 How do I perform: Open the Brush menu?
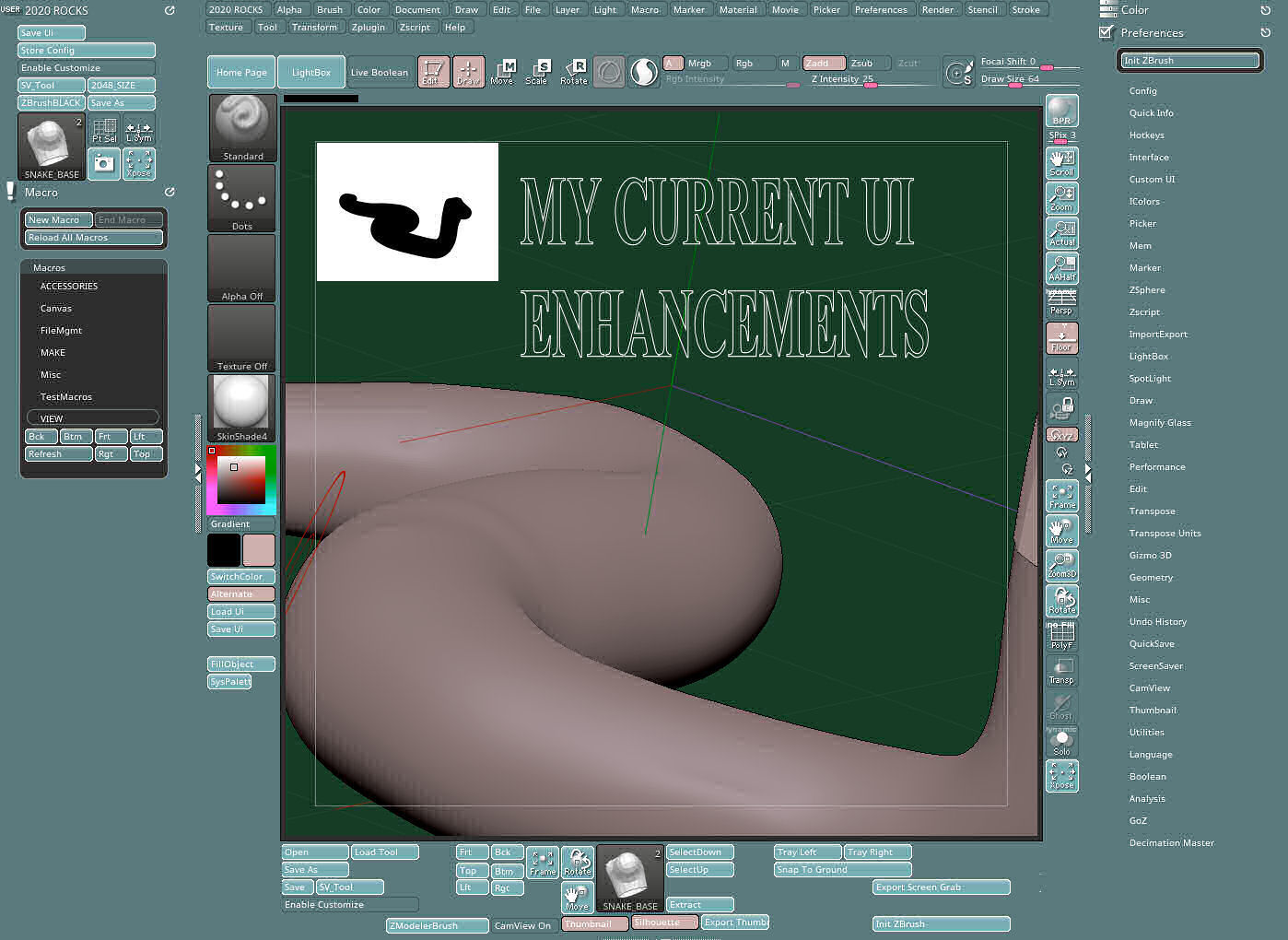pyautogui.click(x=329, y=9)
